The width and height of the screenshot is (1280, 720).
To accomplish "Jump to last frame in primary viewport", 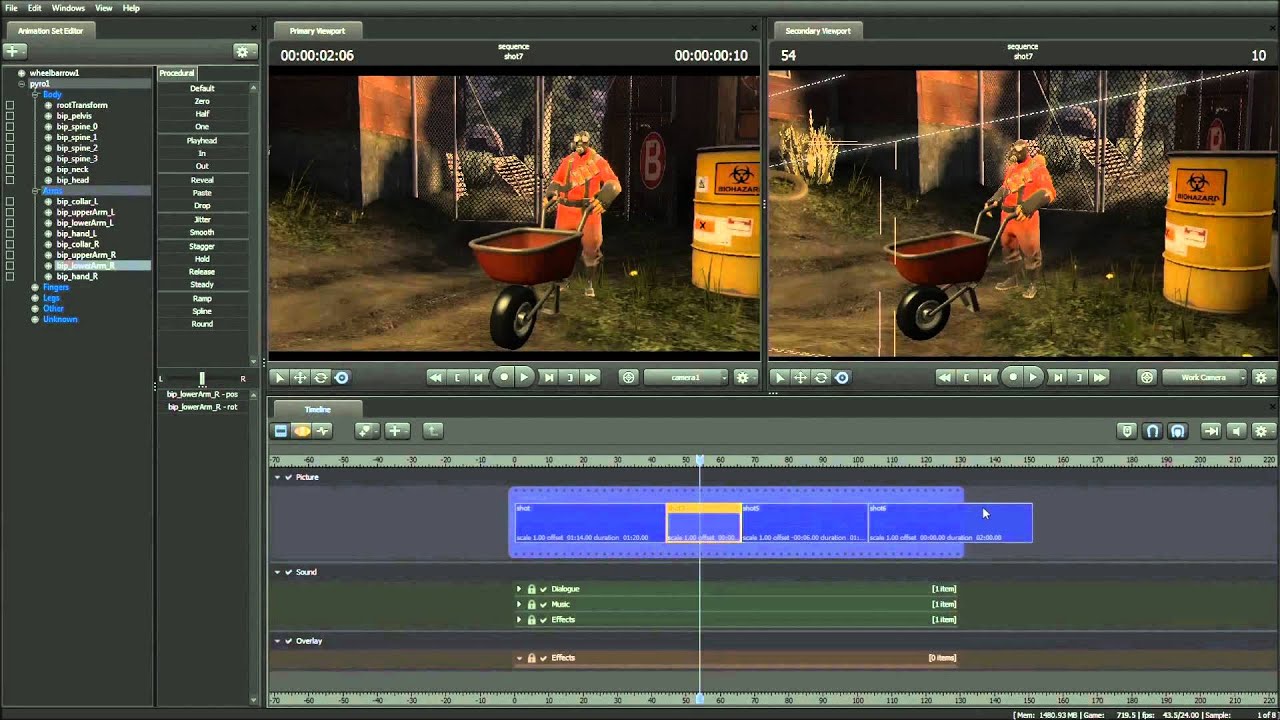I will [x=591, y=377].
